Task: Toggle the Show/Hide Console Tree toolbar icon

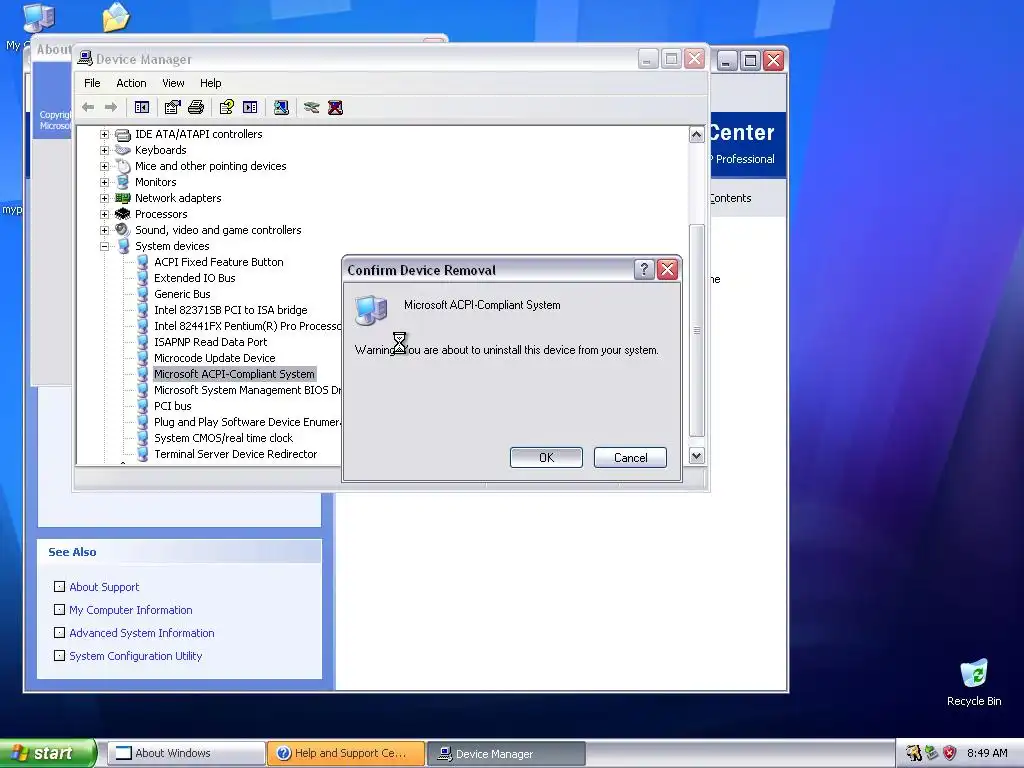Action: 142,108
